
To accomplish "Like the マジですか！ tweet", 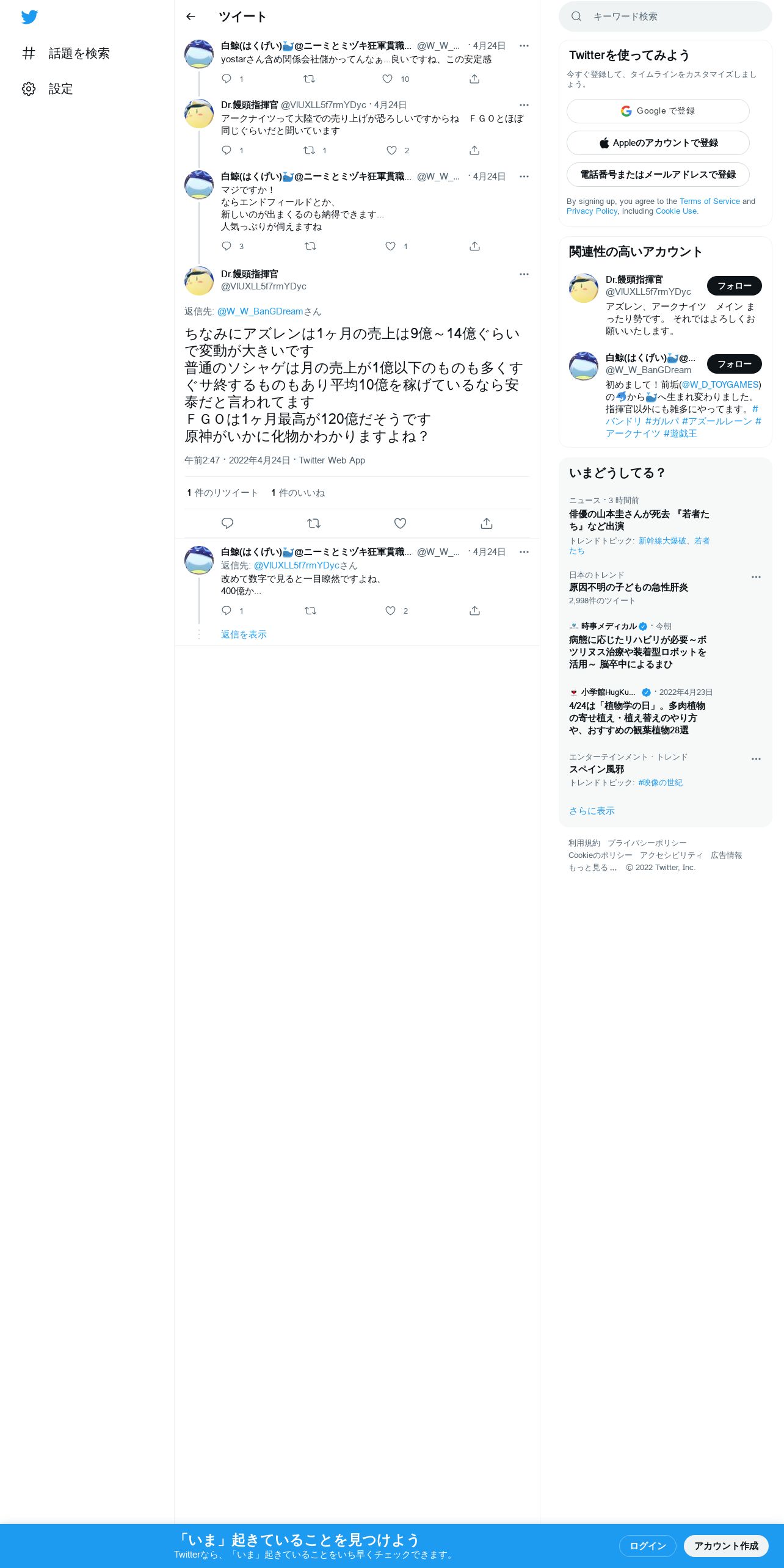I will tap(390, 246).
